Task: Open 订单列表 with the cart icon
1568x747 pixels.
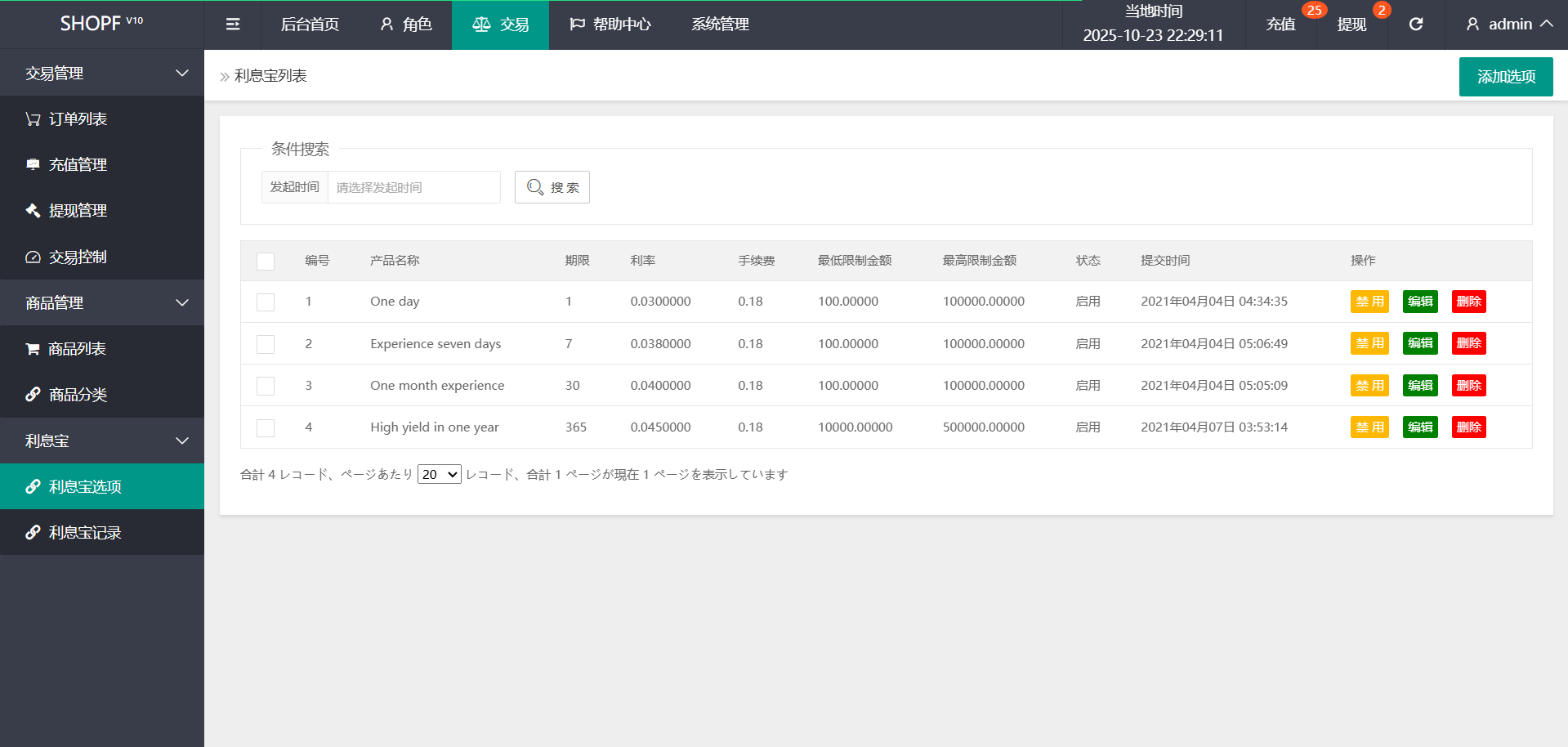Action: (78, 119)
